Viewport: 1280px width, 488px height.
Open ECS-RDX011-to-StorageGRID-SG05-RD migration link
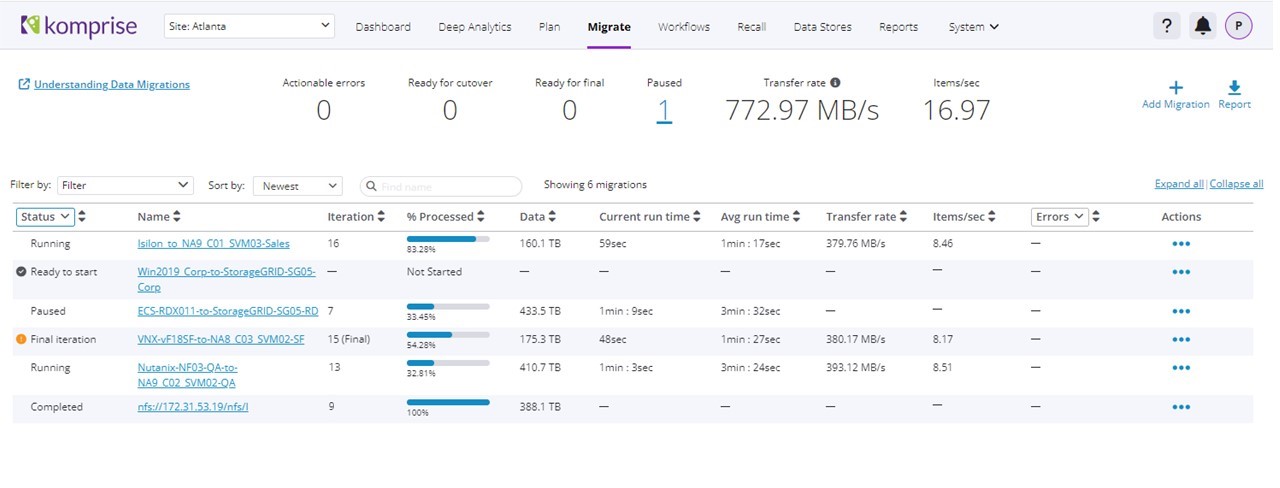pos(228,311)
